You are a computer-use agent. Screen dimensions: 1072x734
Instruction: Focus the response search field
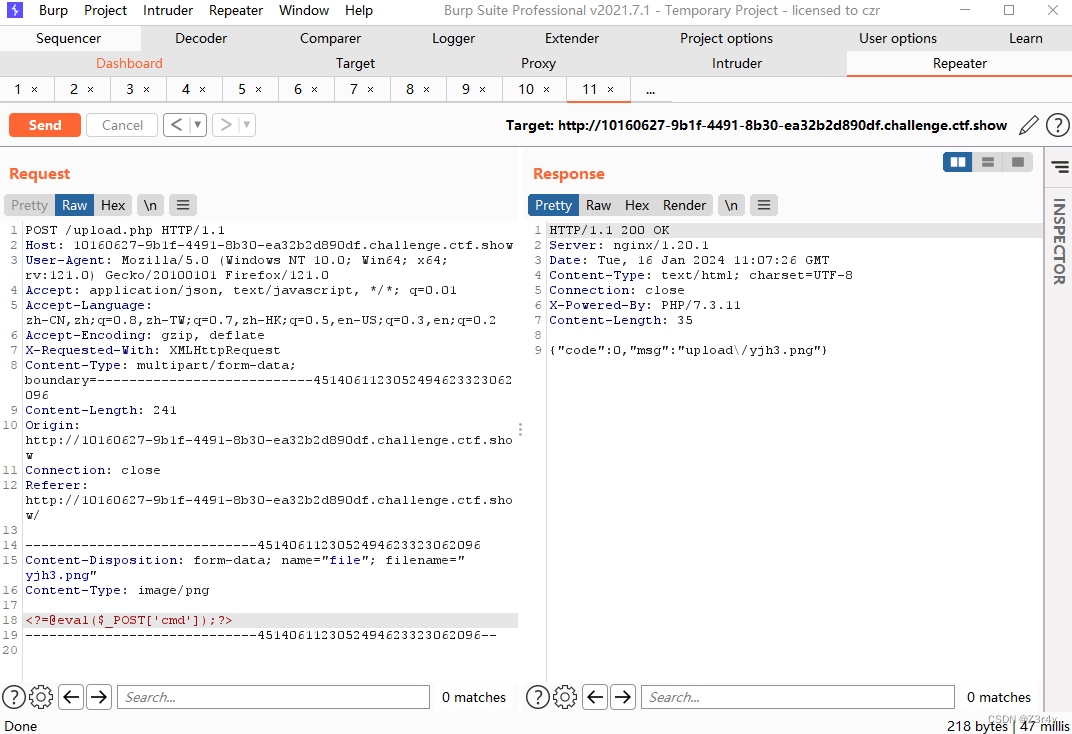[x=798, y=697]
